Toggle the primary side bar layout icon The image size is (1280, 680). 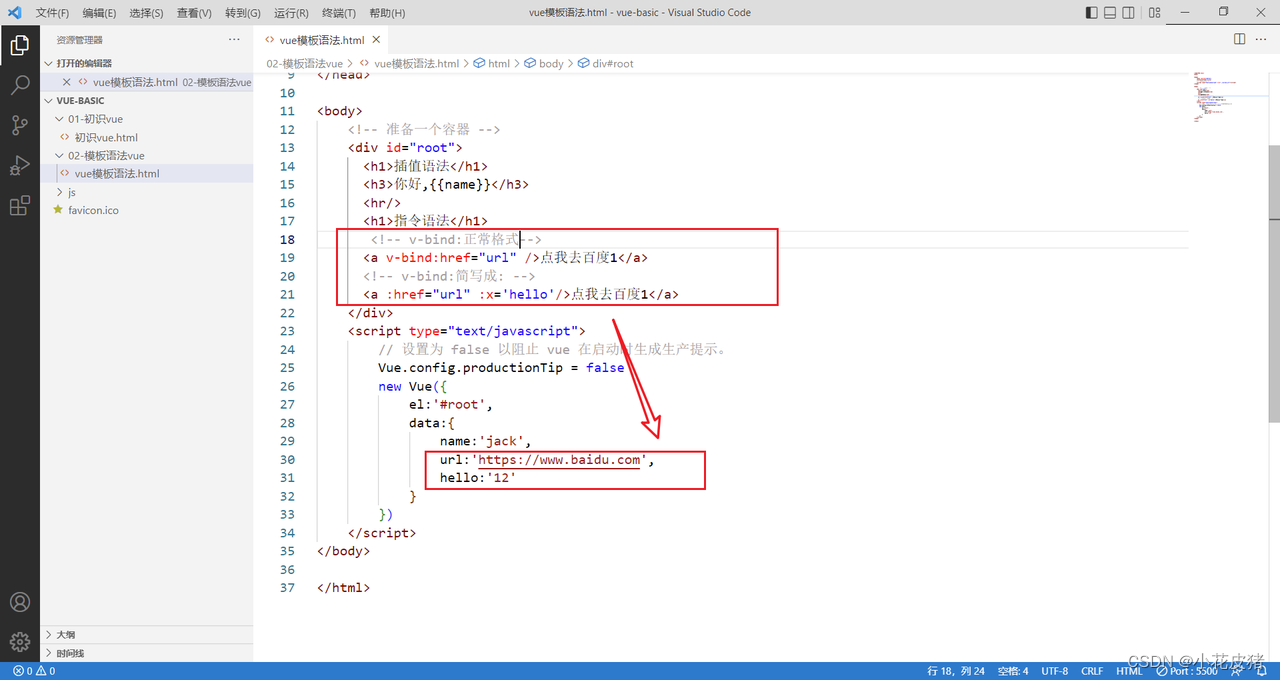[x=1092, y=13]
